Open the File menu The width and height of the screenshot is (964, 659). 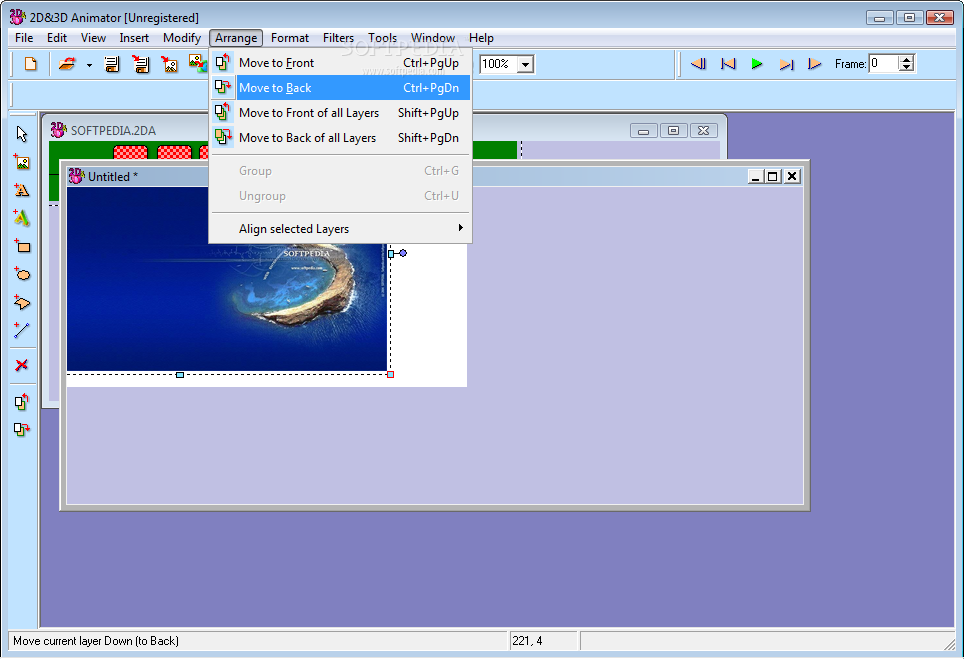point(24,38)
